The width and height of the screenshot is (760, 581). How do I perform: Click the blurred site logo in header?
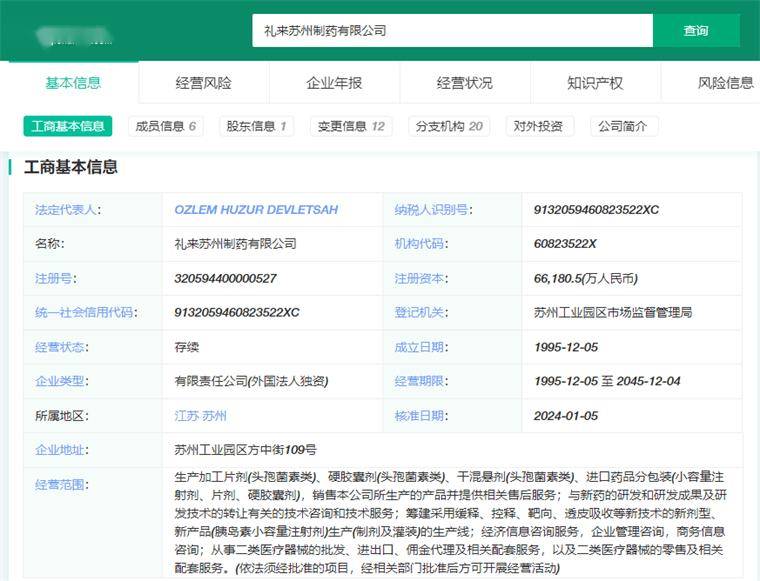click(74, 37)
